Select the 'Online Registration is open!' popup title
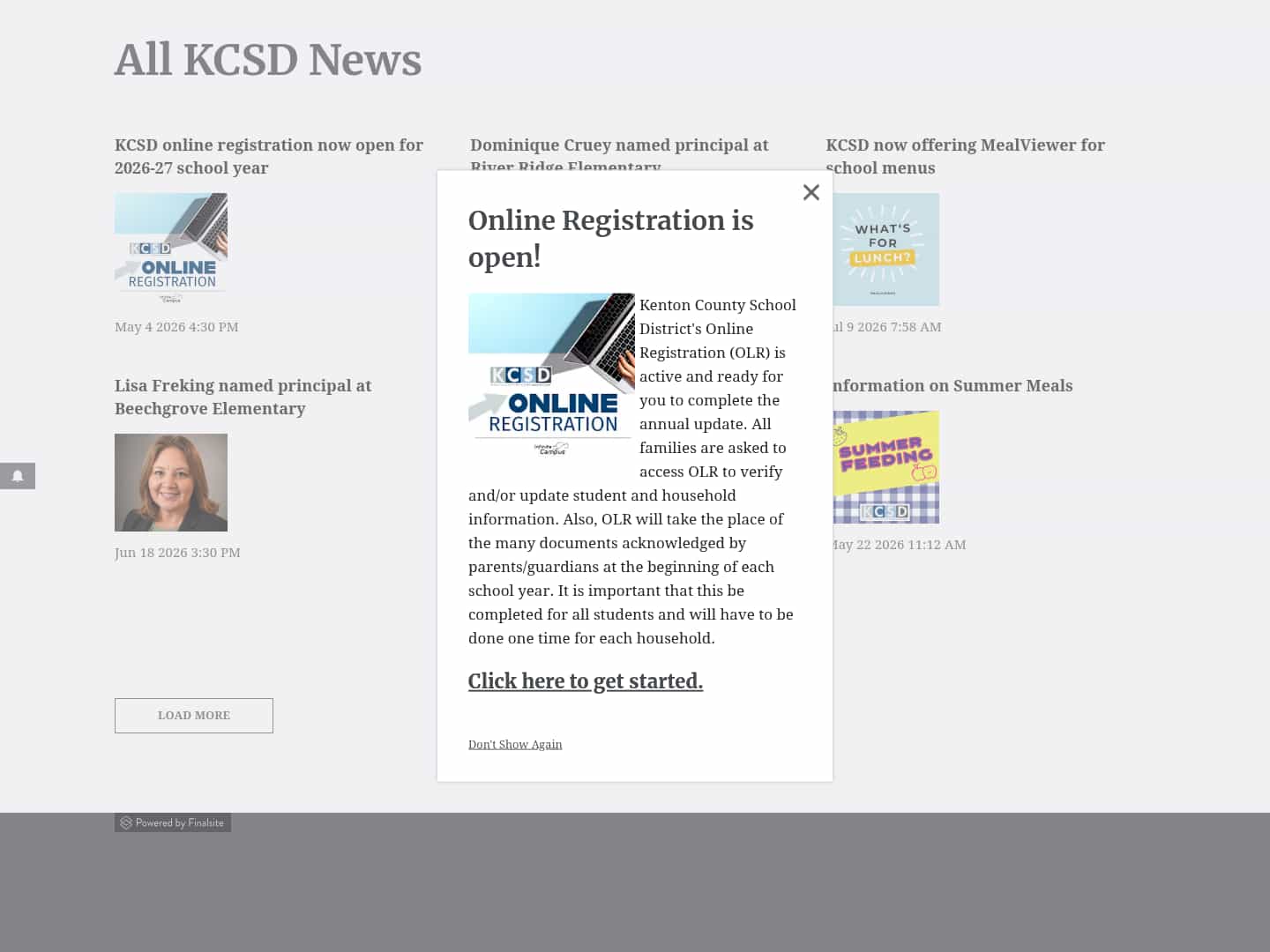 pos(611,238)
